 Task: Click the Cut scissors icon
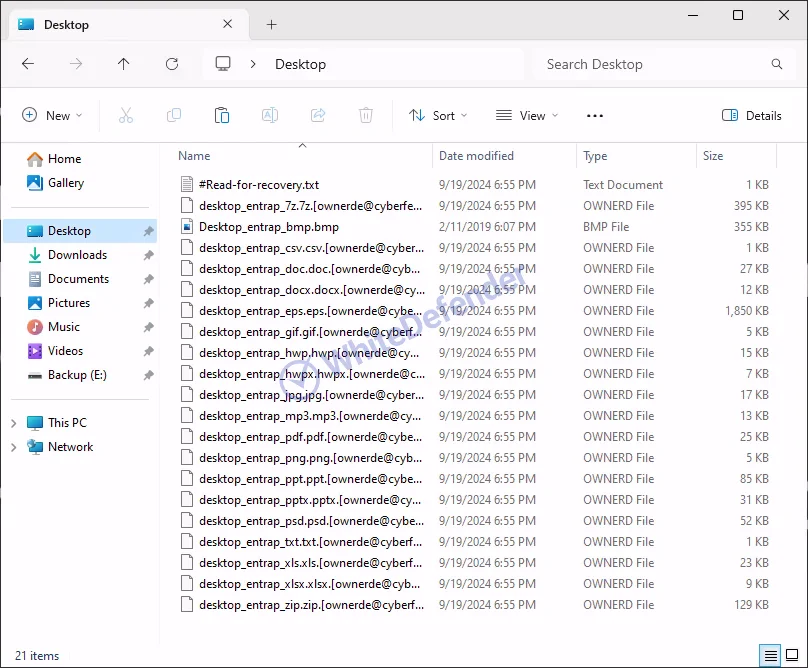point(126,116)
